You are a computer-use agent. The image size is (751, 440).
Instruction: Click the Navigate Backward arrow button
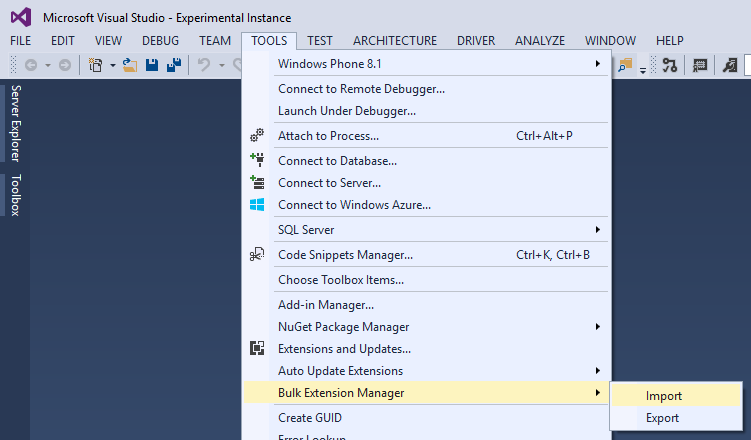click(31, 65)
